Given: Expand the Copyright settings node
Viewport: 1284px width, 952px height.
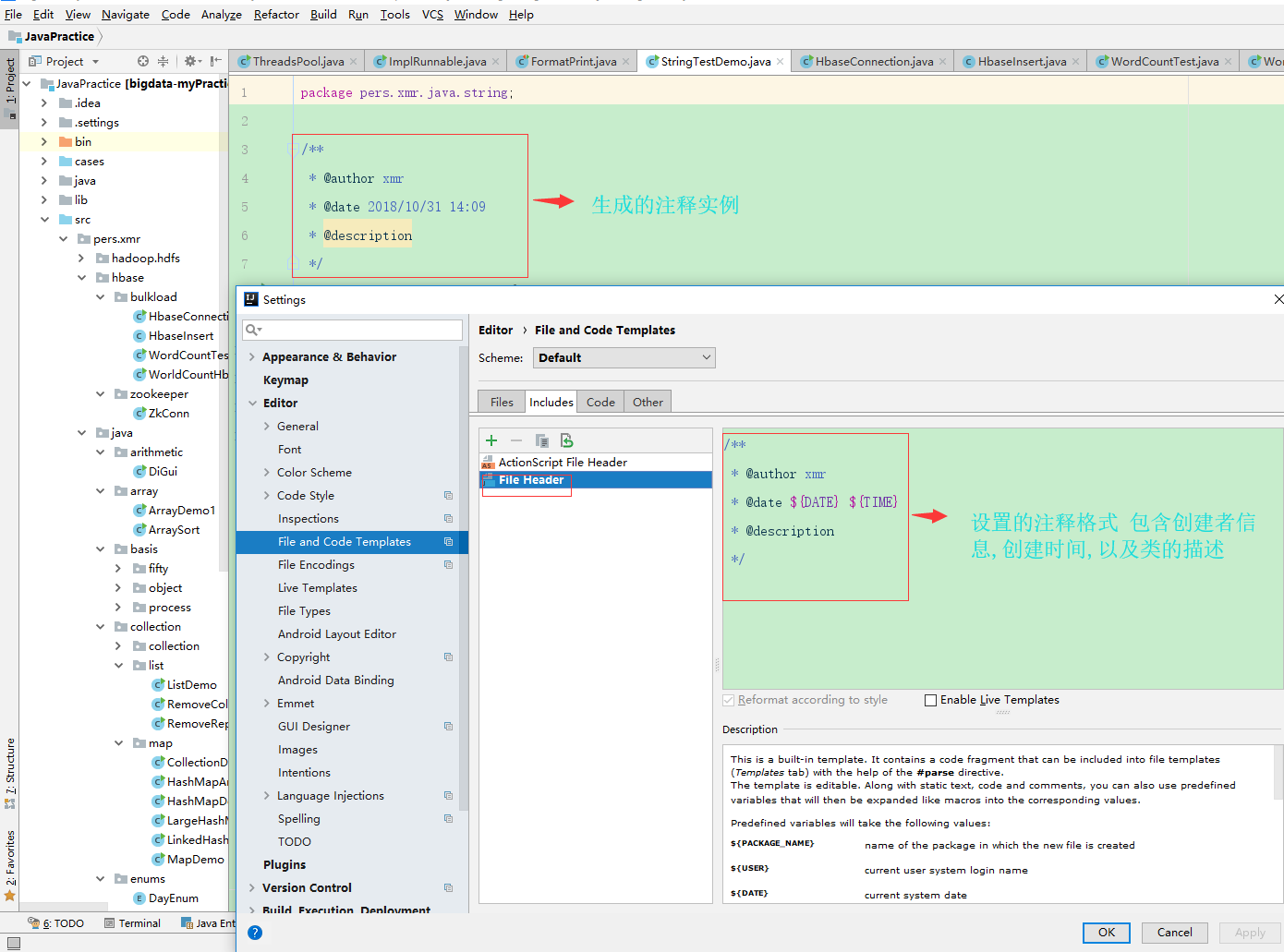Looking at the screenshot, I should 267,657.
